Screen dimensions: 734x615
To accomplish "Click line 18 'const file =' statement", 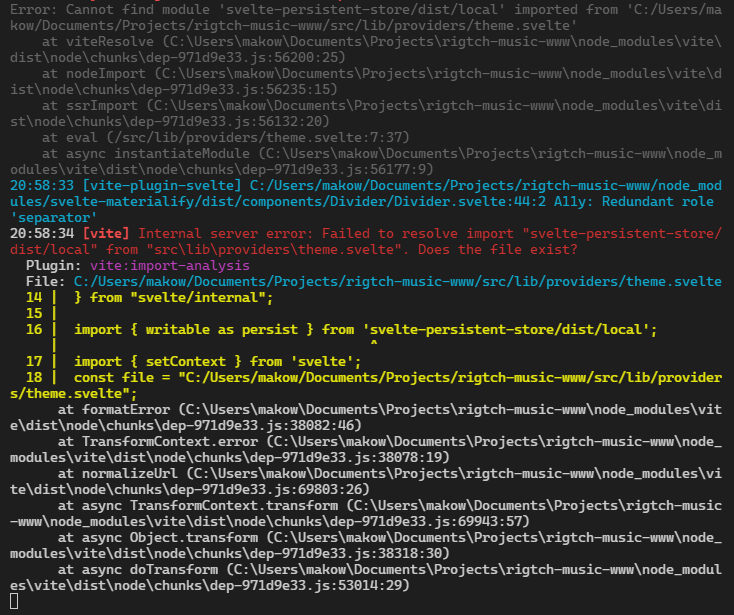I will (122, 378).
